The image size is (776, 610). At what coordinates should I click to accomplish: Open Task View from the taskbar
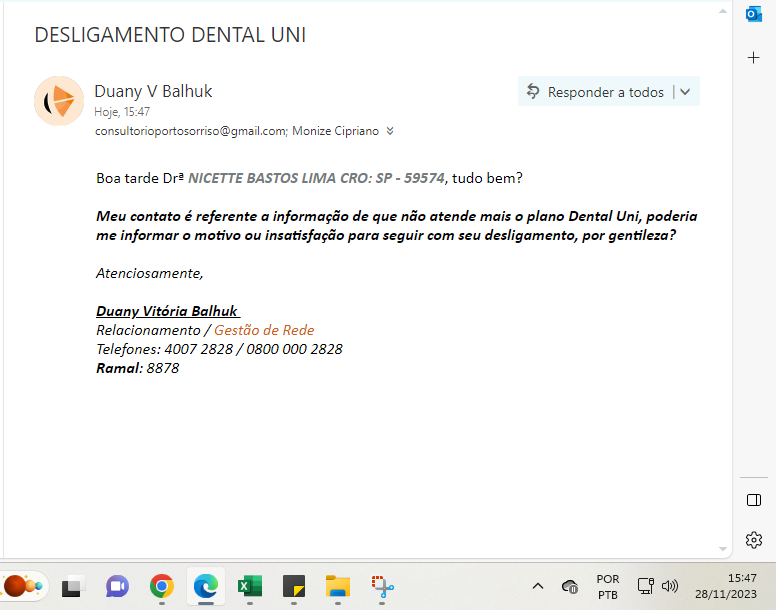coord(73,587)
